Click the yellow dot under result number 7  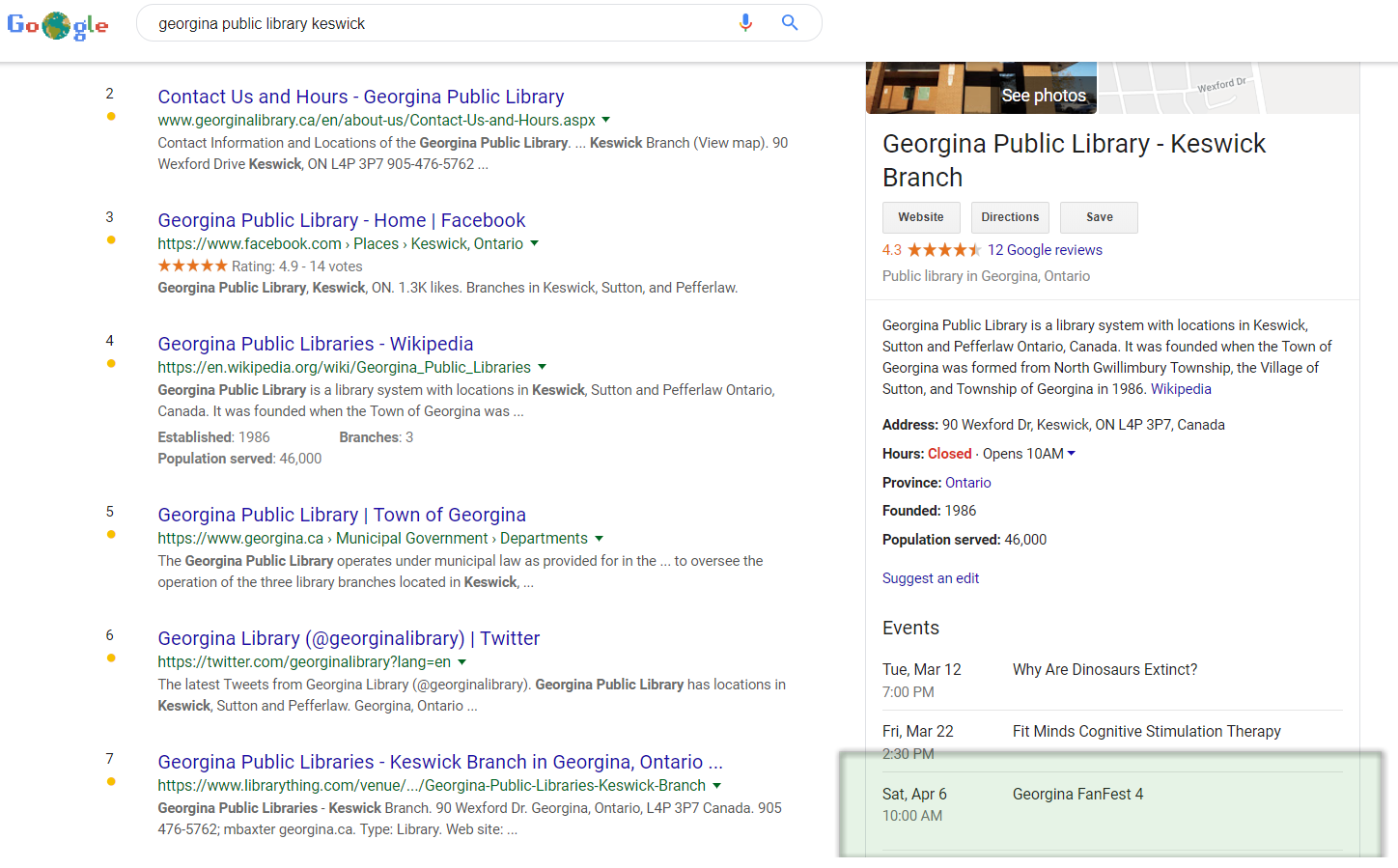(x=111, y=781)
